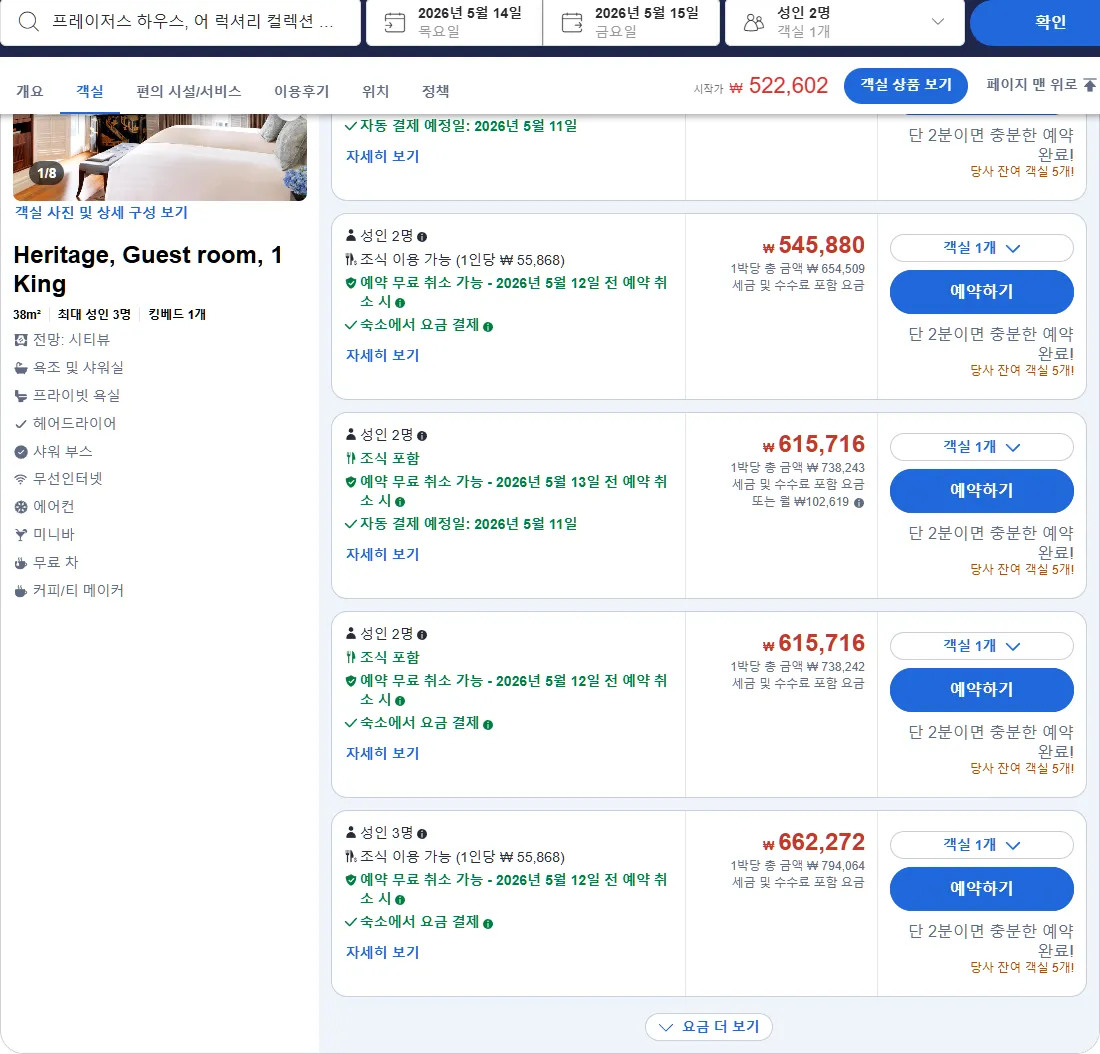Click the 페이지 맨 위로 link
Image resolution: width=1100 pixels, height=1054 pixels.
(1040, 85)
